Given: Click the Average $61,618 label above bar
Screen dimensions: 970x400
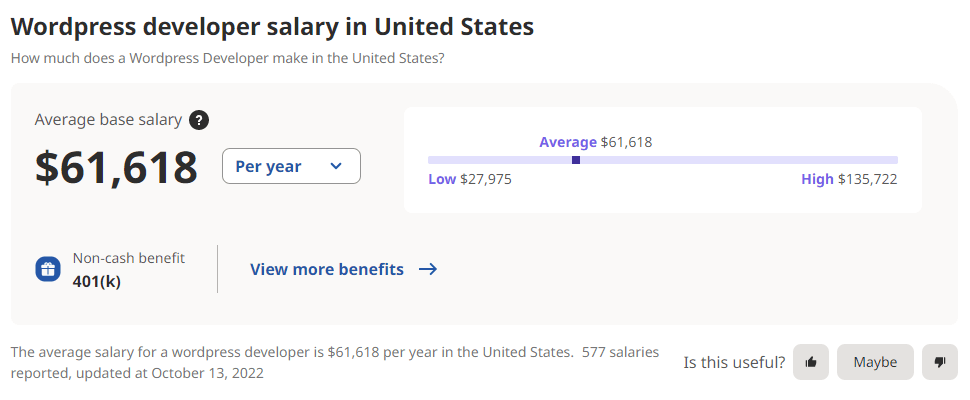Looking at the screenshot, I should point(595,142).
